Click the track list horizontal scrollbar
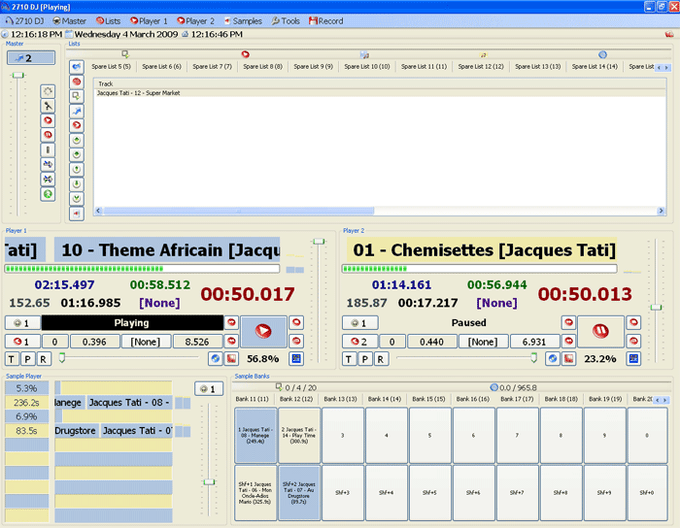680x528 pixels. point(379,211)
